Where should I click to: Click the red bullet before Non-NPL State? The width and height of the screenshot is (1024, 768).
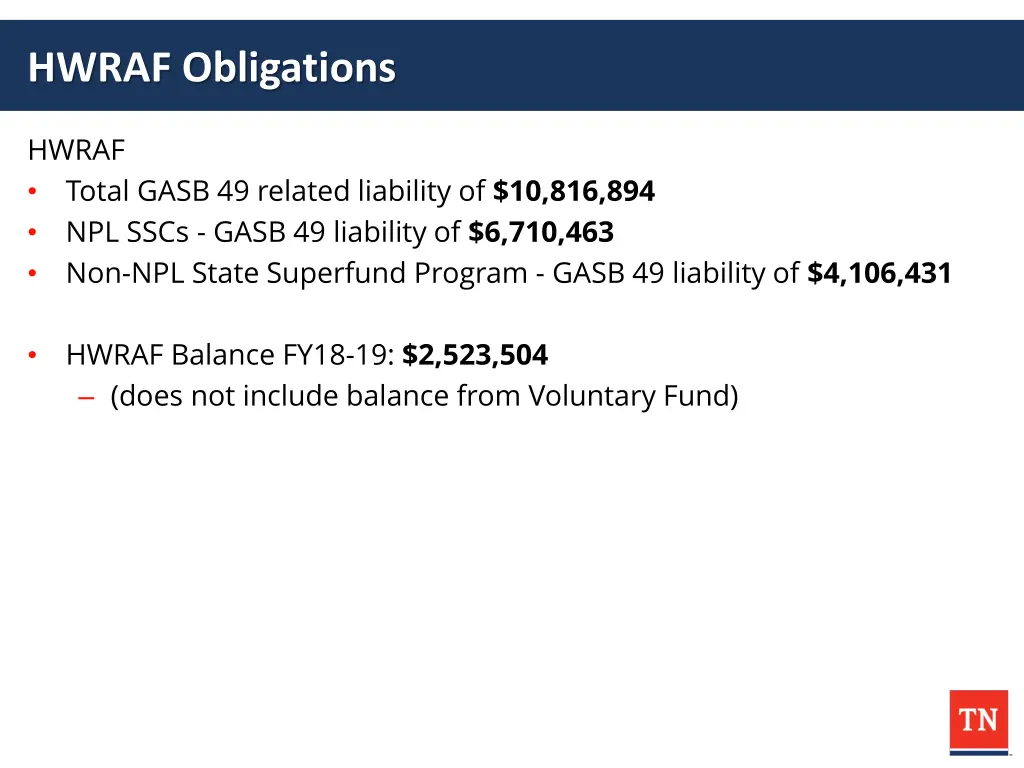33,274
